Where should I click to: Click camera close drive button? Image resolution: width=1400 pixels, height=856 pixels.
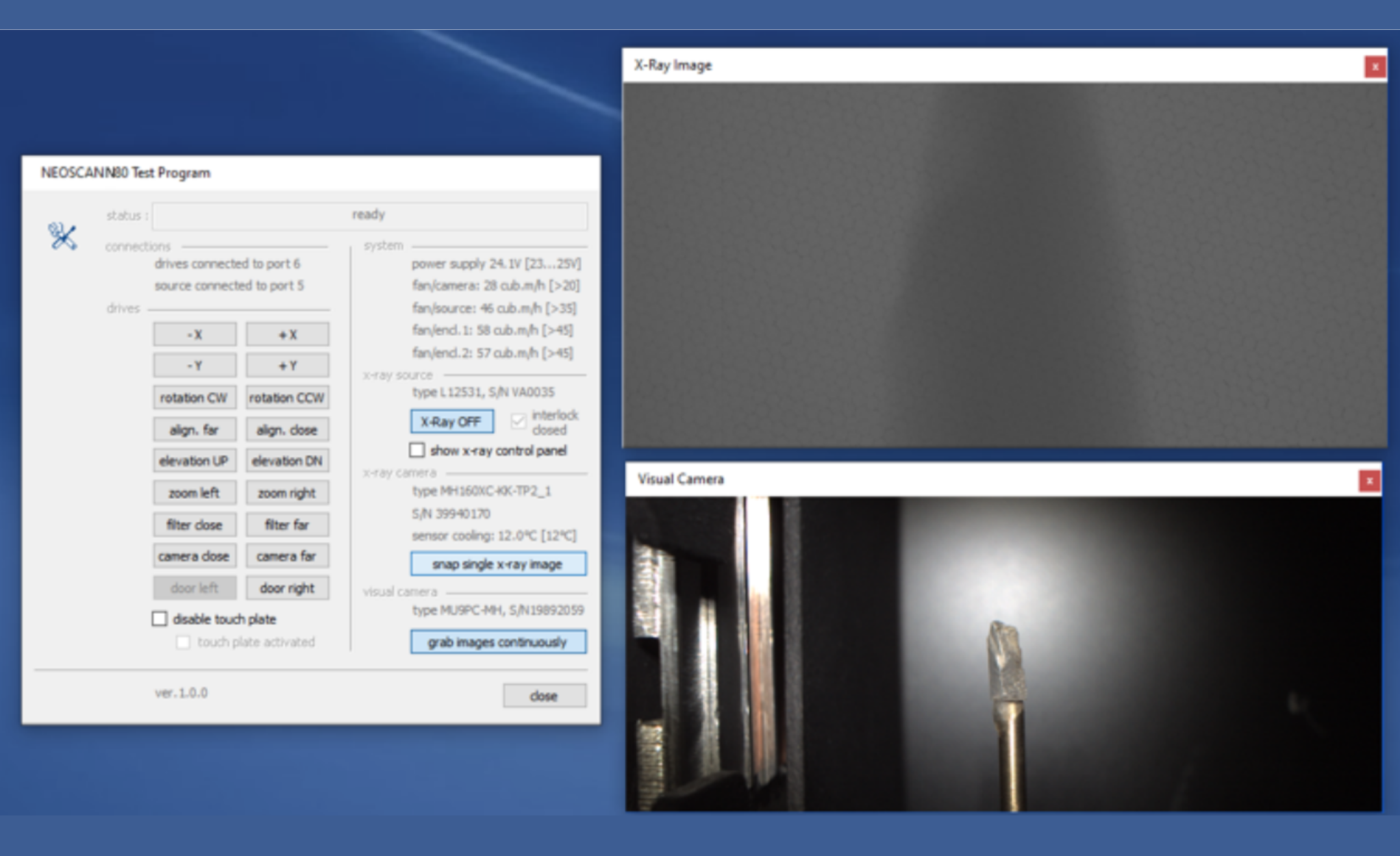195,556
